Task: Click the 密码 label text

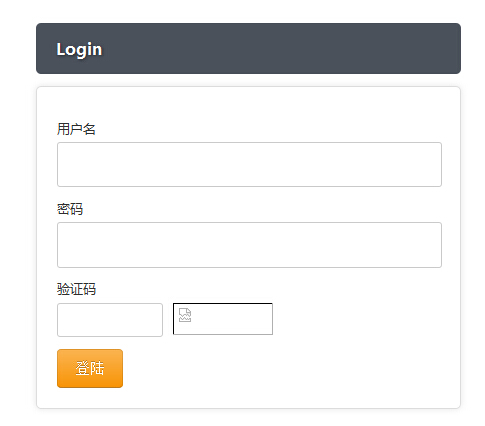Action: click(x=70, y=209)
